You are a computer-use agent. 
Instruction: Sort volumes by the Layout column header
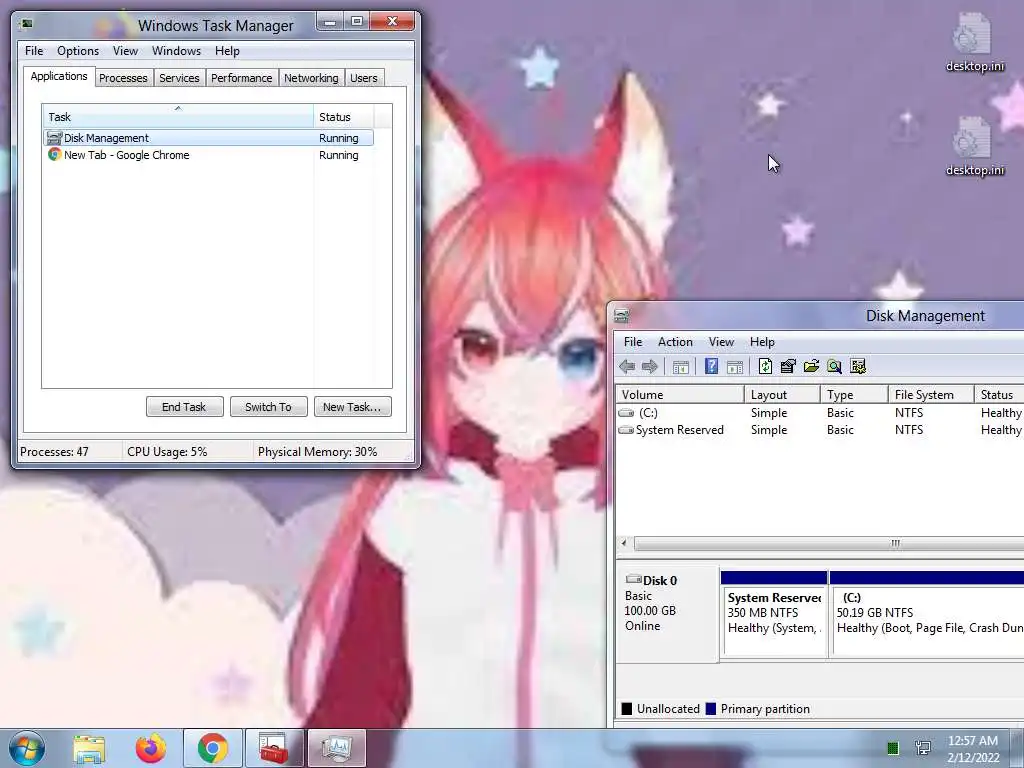point(782,394)
